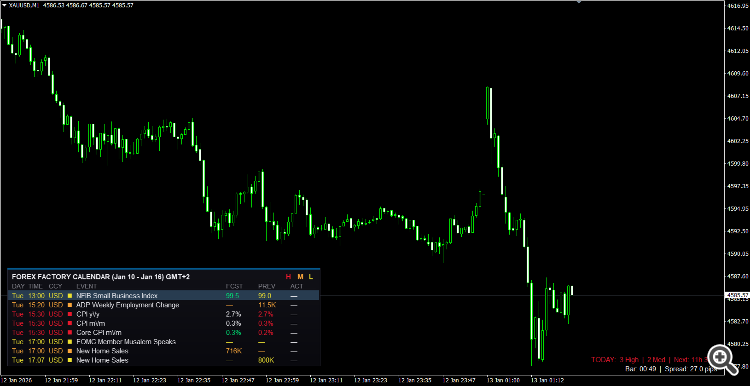Screen dimensions: 750x386
Task: Click the red impact square for CPI y/y
Action: coord(70,314)
